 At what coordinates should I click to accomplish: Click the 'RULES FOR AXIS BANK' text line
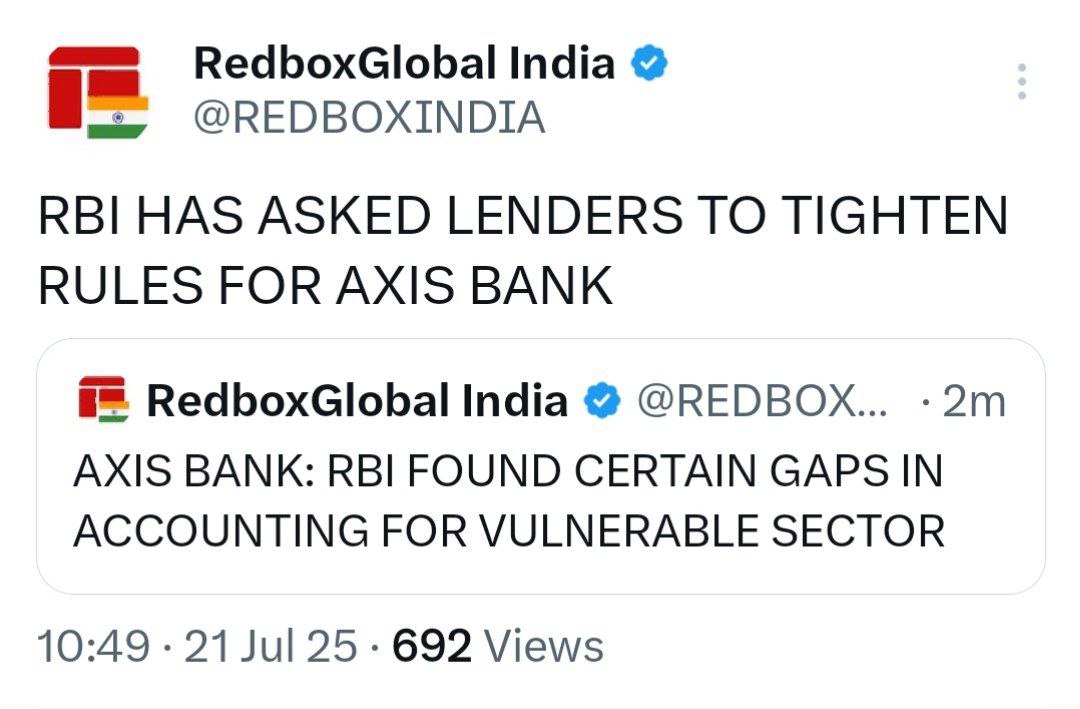pyautogui.click(x=325, y=287)
